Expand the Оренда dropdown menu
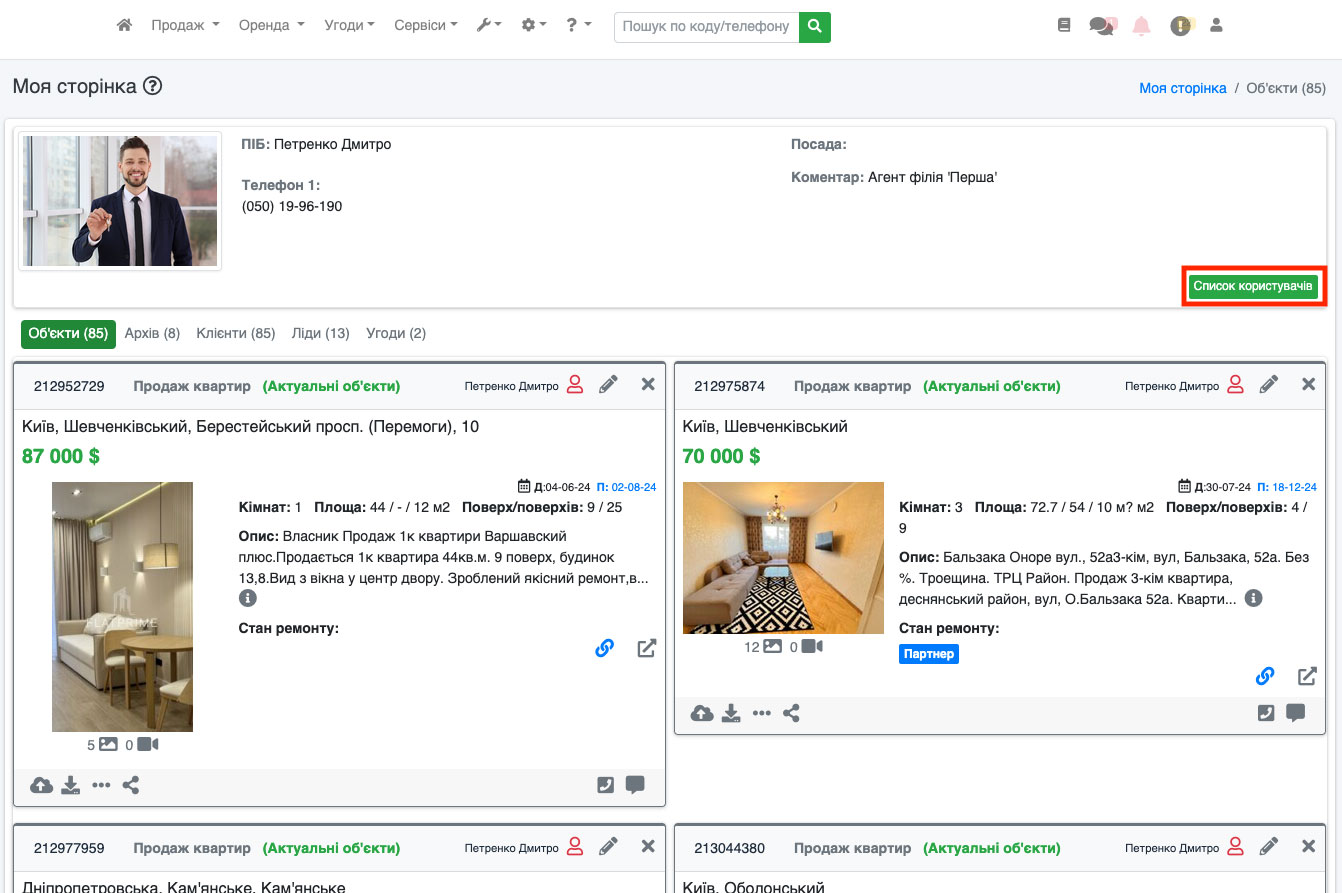1342x893 pixels. tap(271, 26)
